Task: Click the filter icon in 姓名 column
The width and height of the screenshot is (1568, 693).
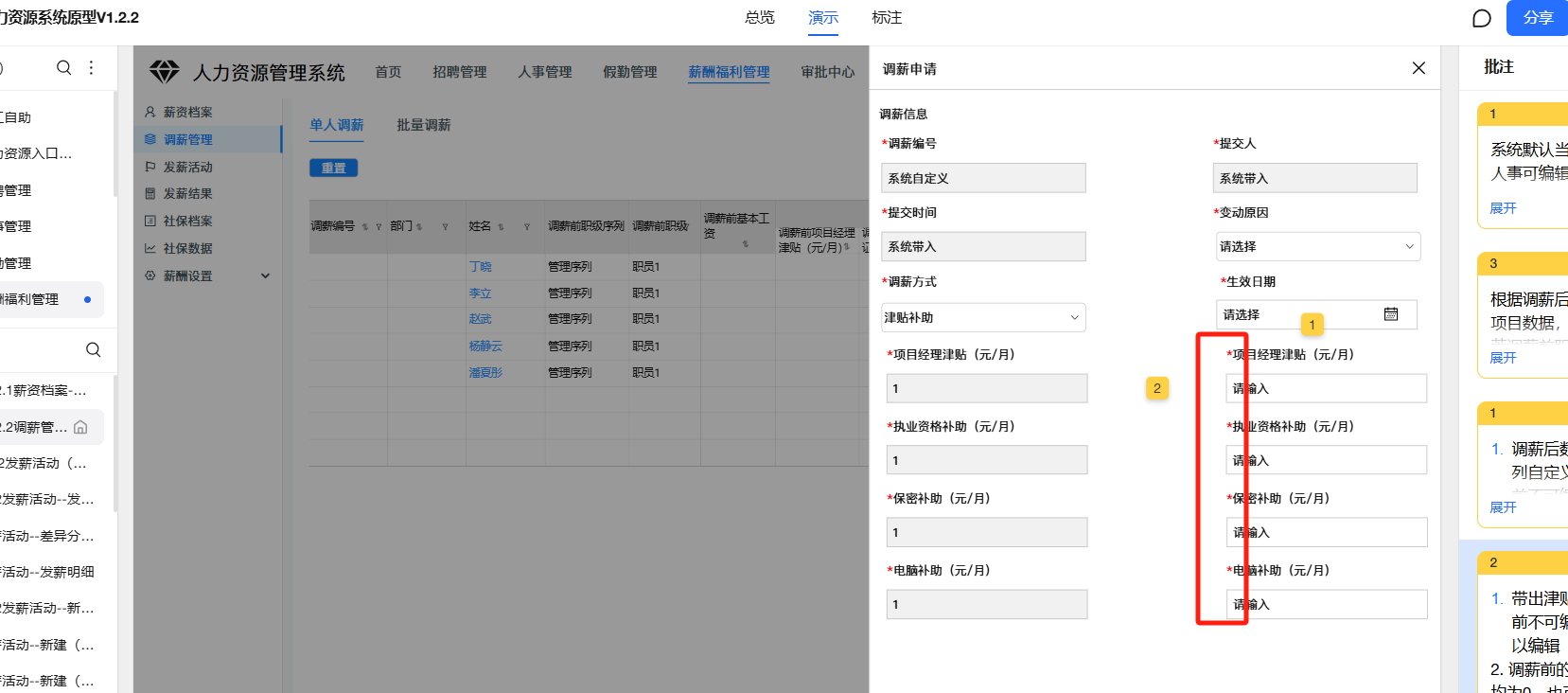Action: pos(526,227)
